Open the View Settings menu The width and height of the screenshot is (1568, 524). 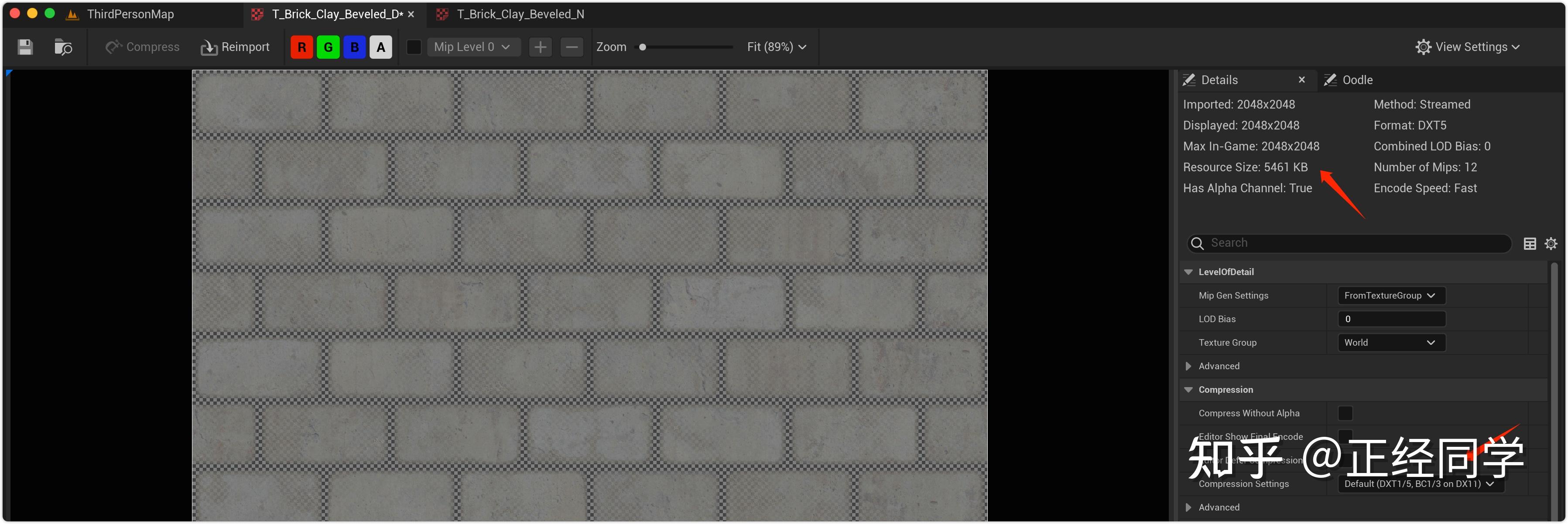(x=1468, y=47)
